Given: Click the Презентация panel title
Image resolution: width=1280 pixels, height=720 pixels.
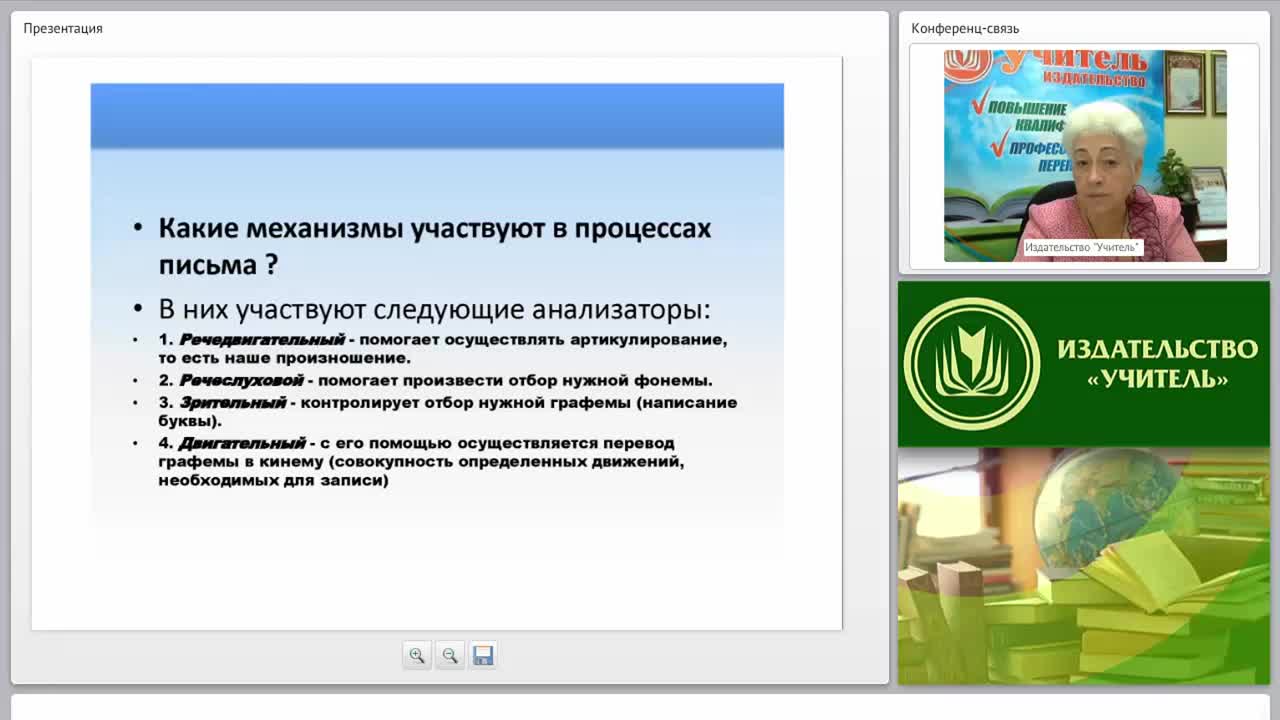Looking at the screenshot, I should tap(63, 28).
